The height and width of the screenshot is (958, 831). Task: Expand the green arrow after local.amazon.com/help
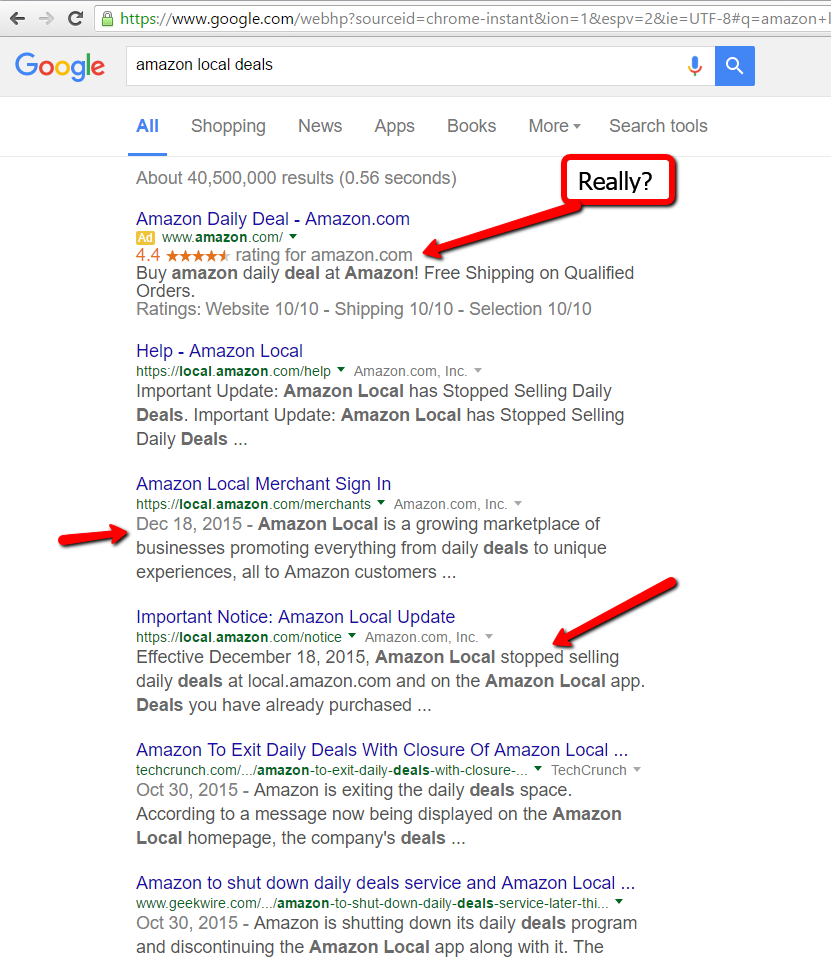341,370
